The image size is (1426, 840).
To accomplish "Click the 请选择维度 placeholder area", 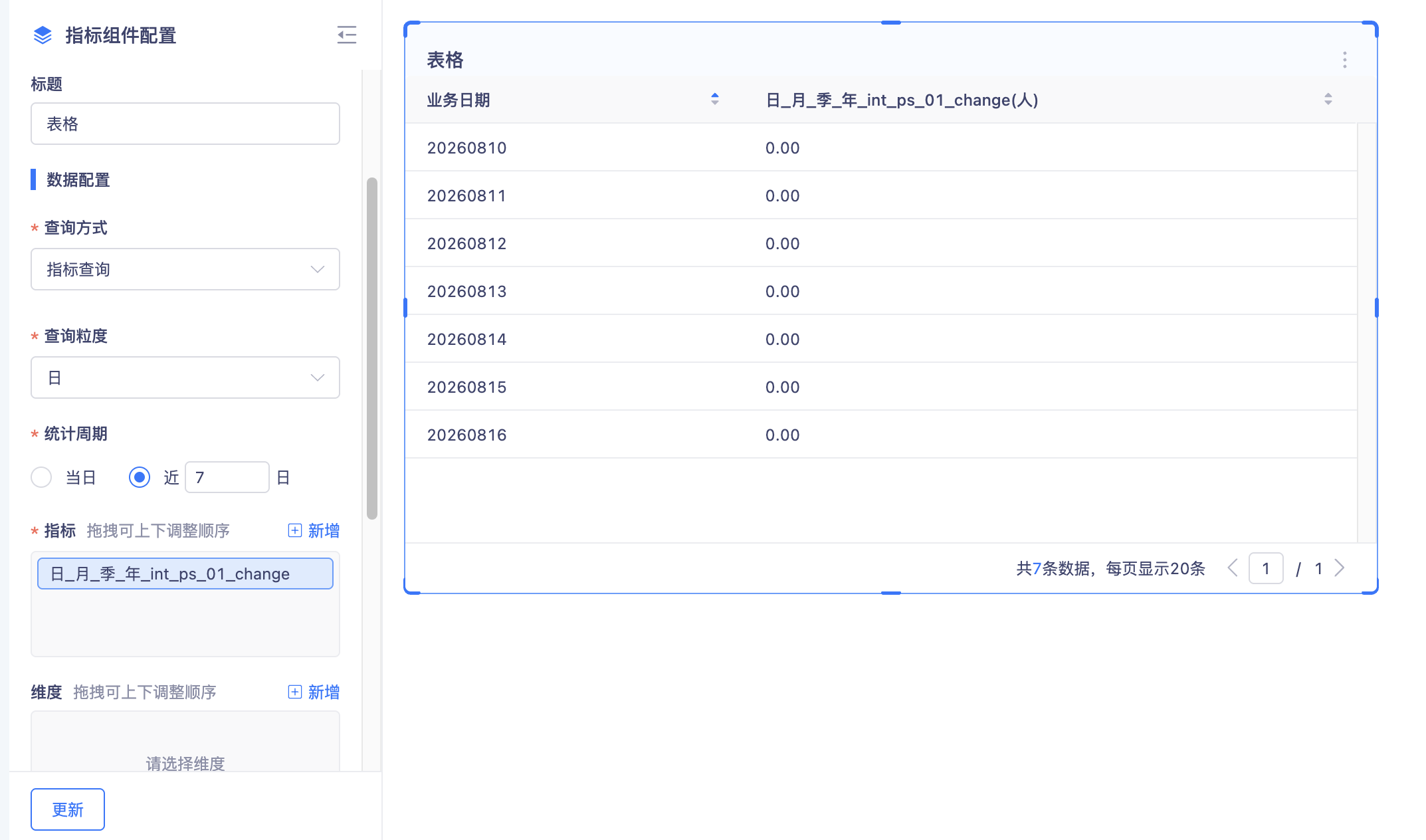I will coord(185,764).
